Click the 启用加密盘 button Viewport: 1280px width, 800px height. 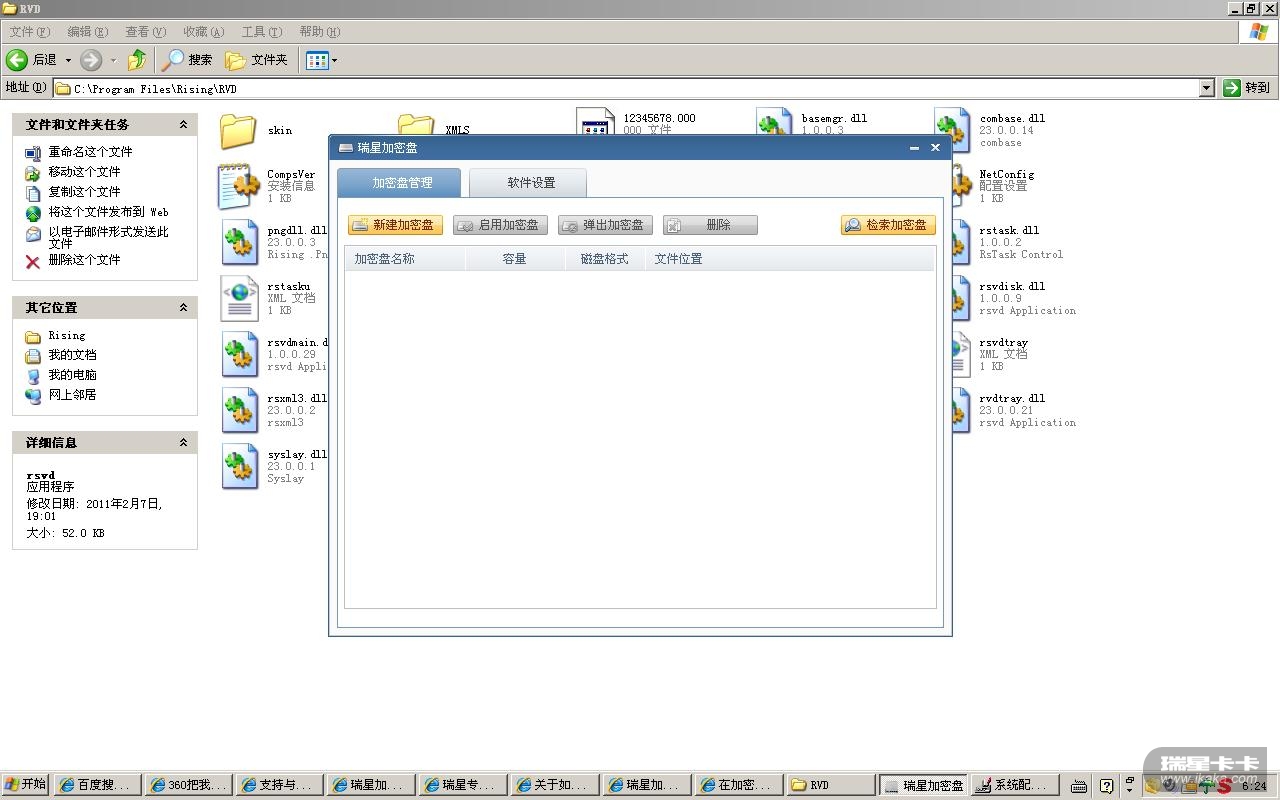[500, 225]
